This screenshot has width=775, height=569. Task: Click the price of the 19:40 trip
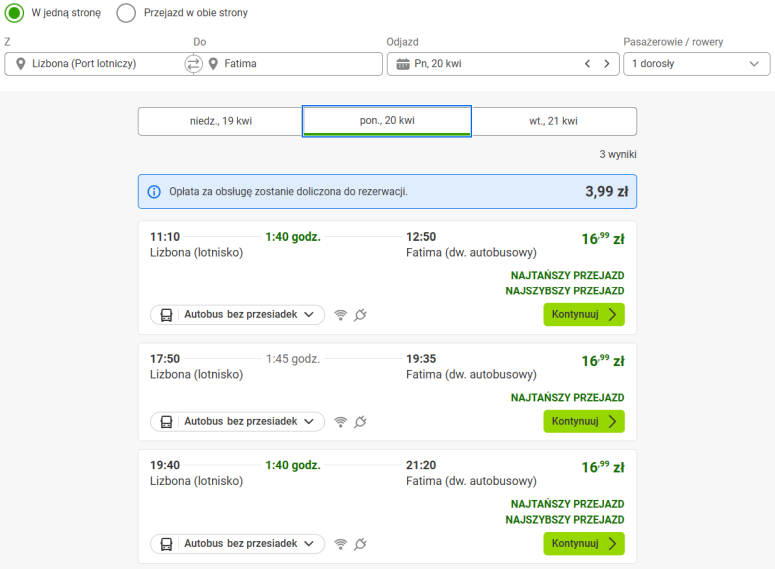click(x=603, y=467)
